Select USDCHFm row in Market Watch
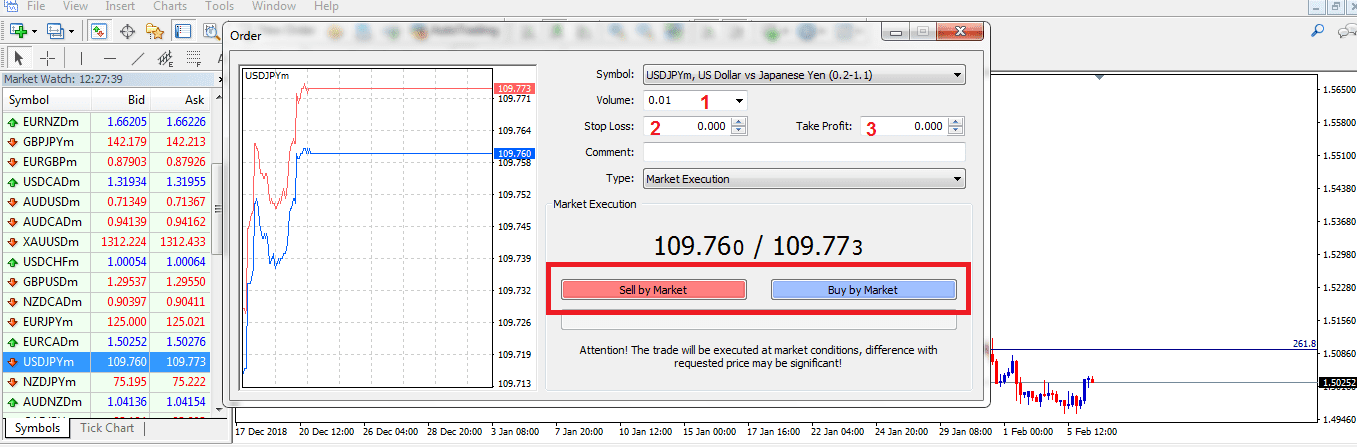 [107, 261]
